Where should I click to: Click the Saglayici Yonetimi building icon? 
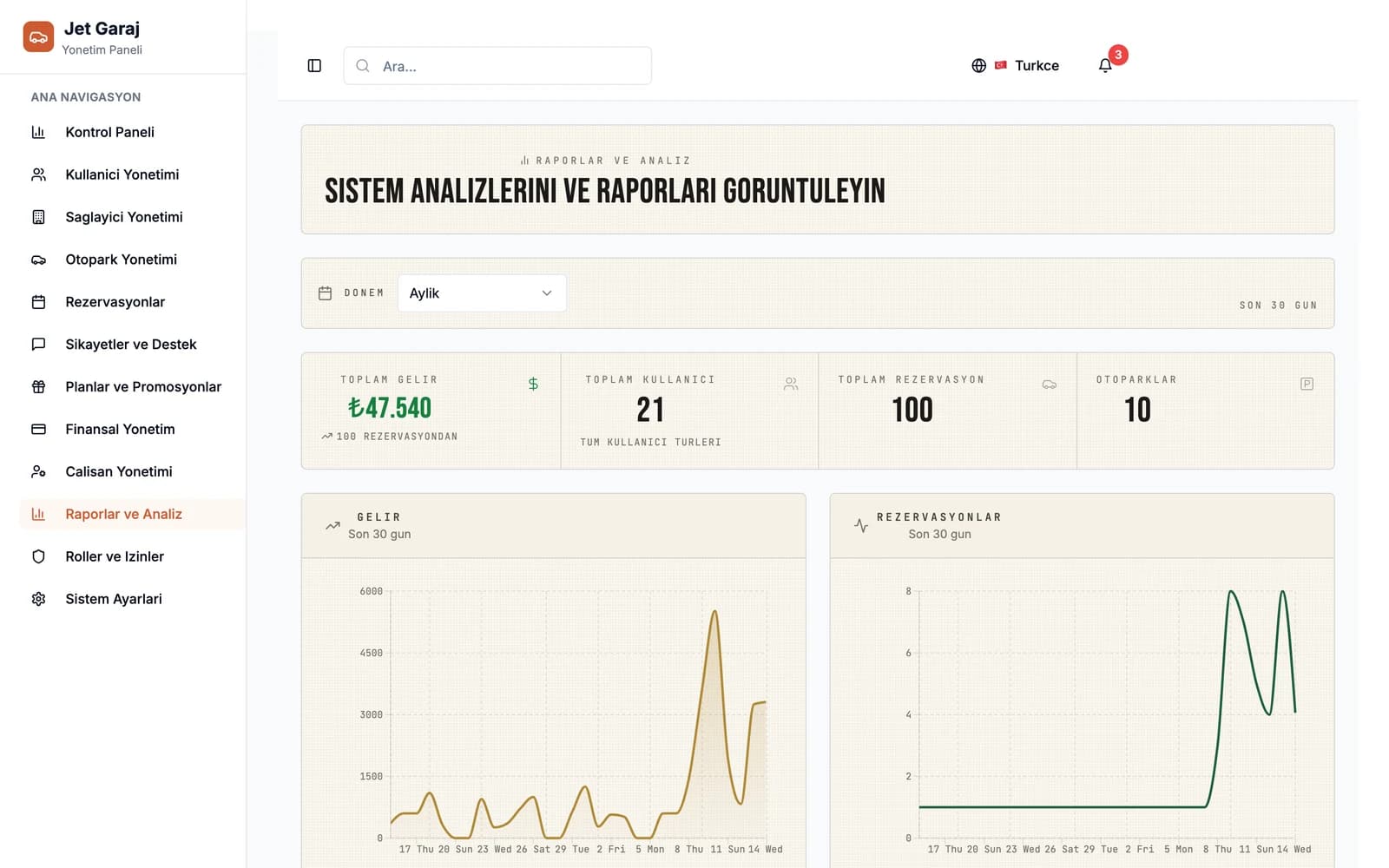click(38, 217)
